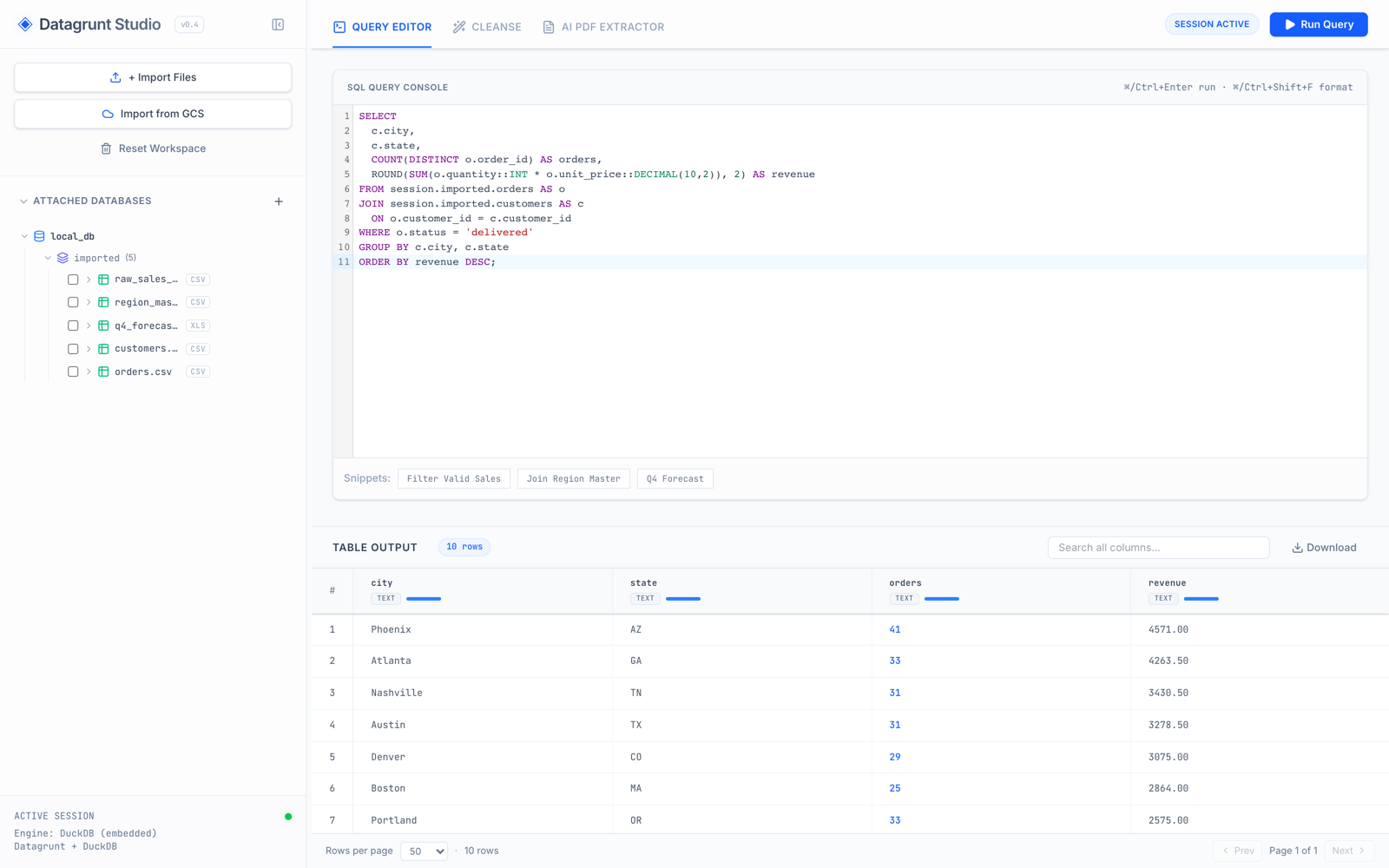Click the Import Files button

coord(153,77)
